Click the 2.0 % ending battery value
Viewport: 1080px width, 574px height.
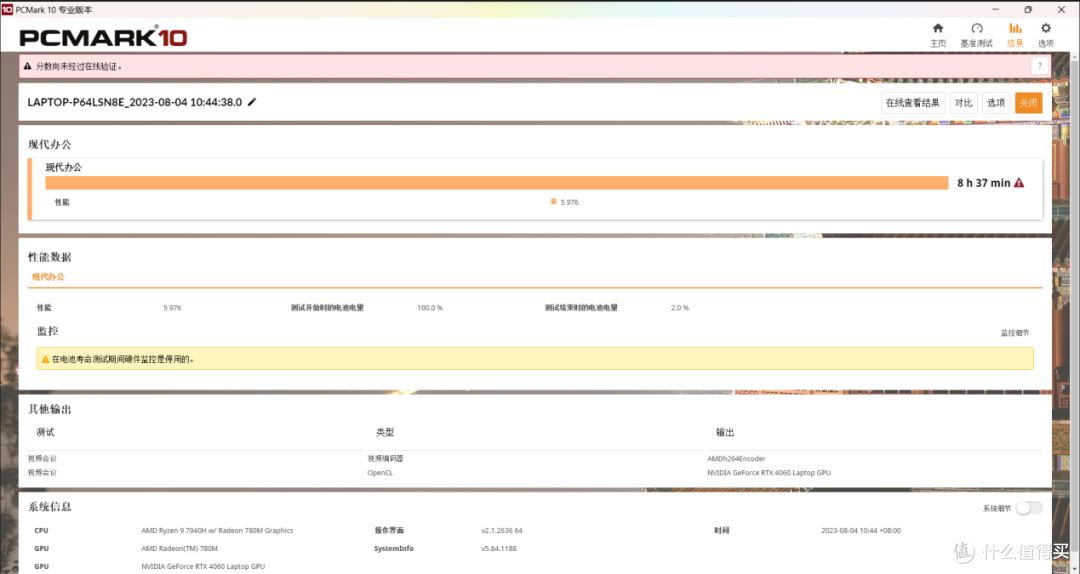(x=680, y=308)
